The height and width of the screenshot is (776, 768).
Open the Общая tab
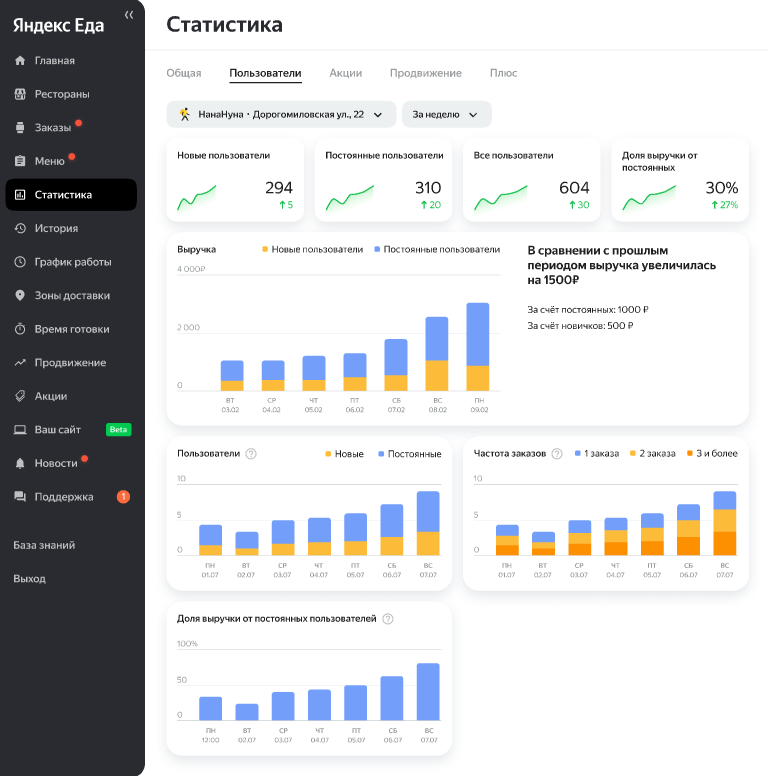(x=184, y=73)
